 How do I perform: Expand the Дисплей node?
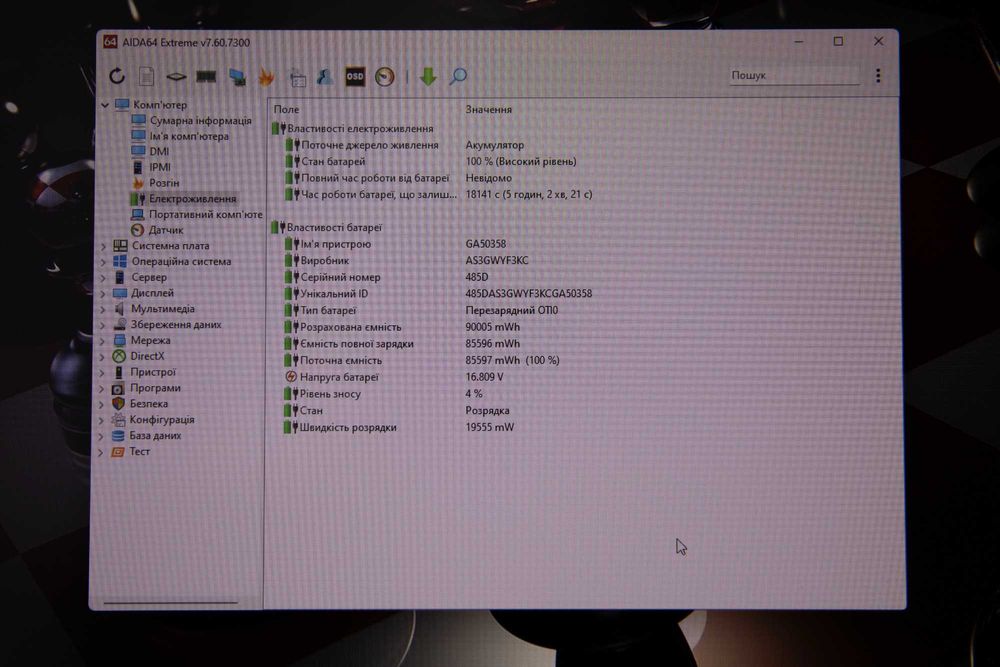tap(103, 293)
